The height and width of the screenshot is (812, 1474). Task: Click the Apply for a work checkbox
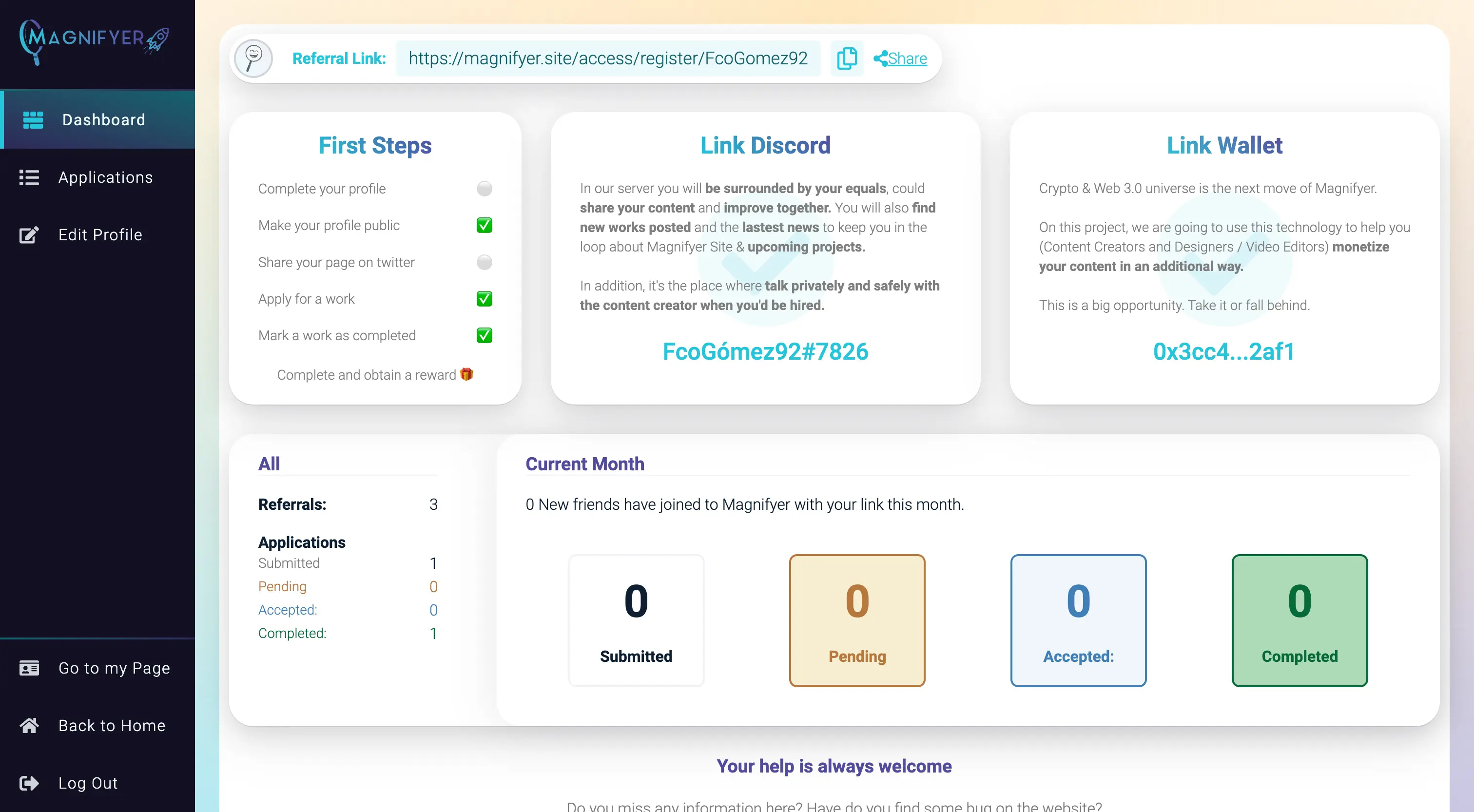(484, 299)
